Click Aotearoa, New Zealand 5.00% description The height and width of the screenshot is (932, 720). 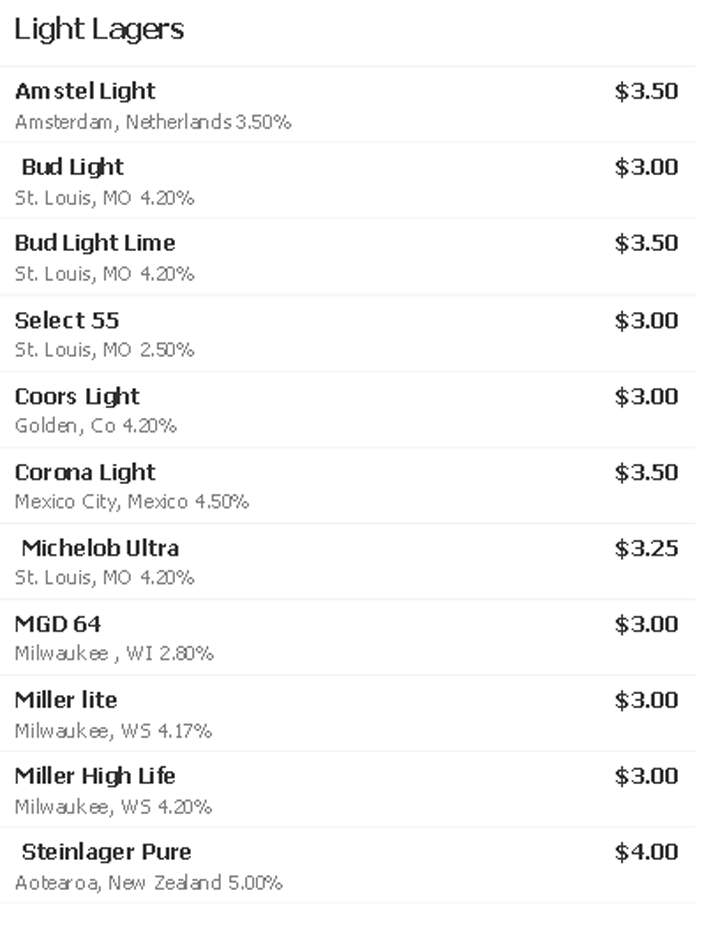pyautogui.click(x=149, y=883)
